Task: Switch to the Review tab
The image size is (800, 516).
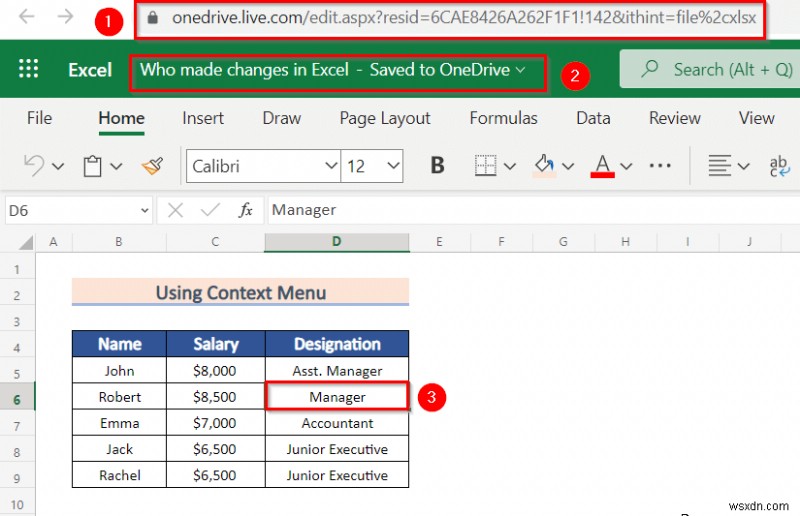Action: pos(674,118)
